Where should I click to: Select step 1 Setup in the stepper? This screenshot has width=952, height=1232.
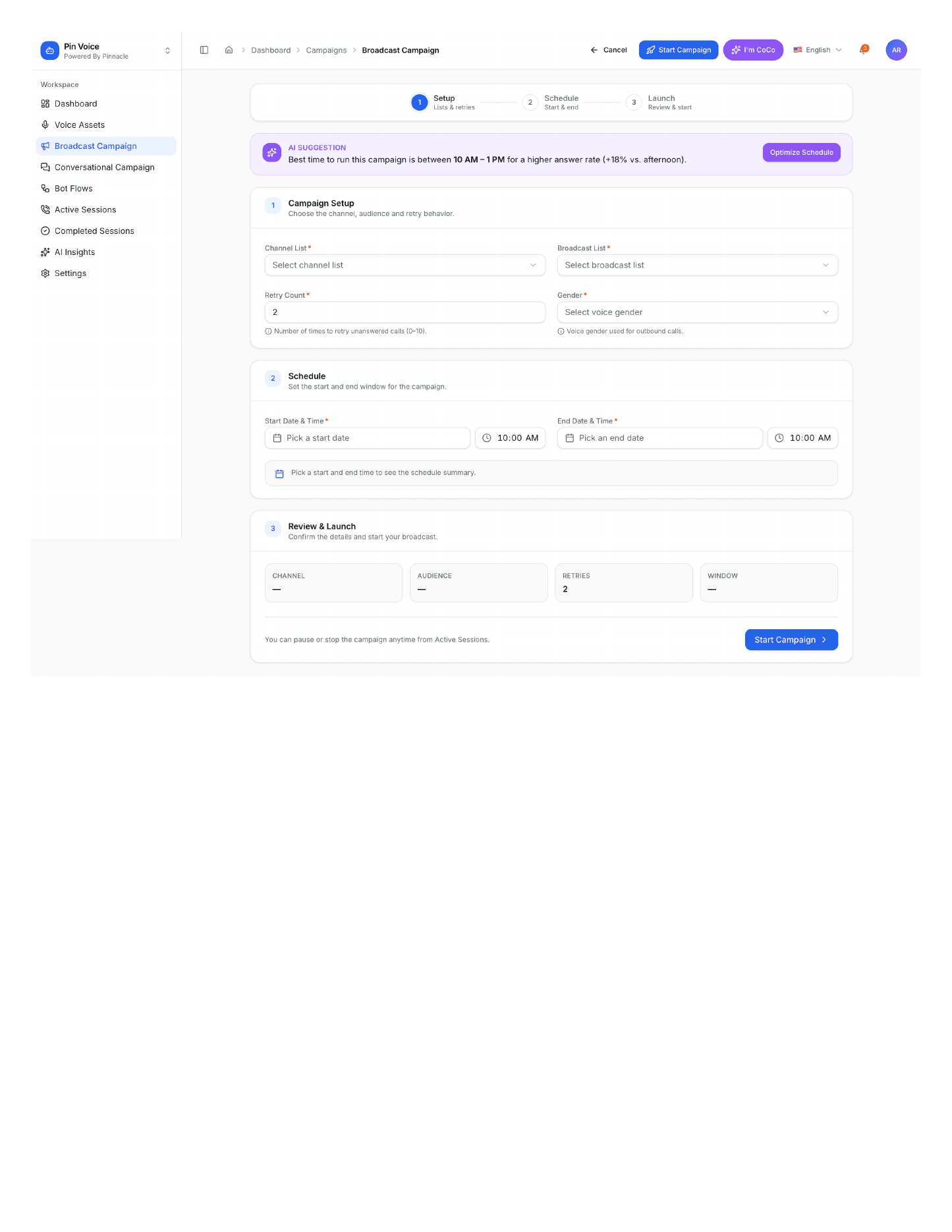click(x=443, y=102)
